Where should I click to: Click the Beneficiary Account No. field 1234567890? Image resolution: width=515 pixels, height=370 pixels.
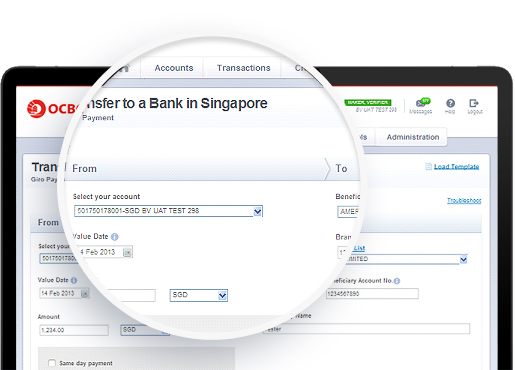[372, 294]
